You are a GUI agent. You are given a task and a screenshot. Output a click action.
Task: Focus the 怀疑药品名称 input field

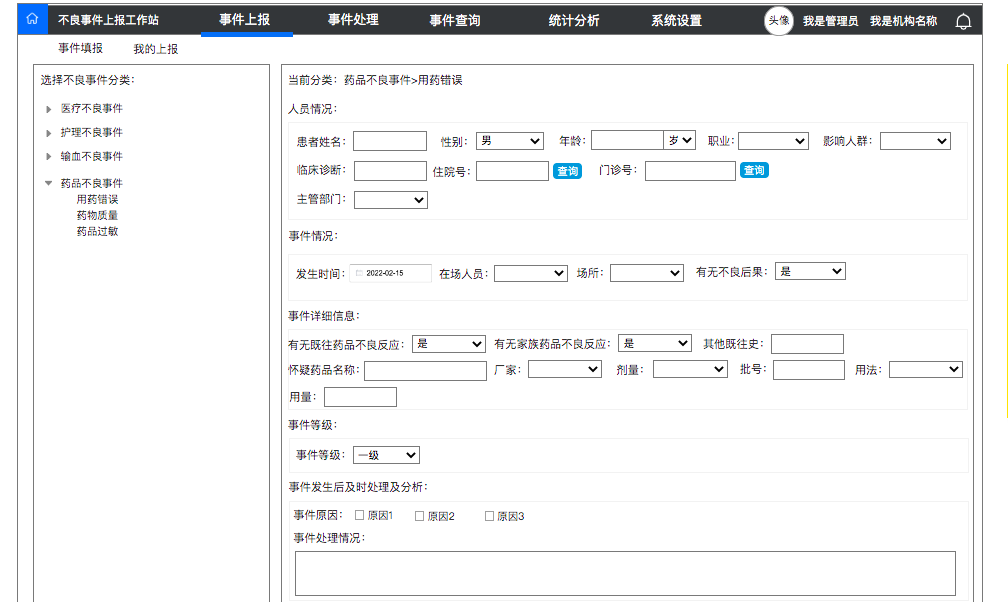tap(426, 371)
